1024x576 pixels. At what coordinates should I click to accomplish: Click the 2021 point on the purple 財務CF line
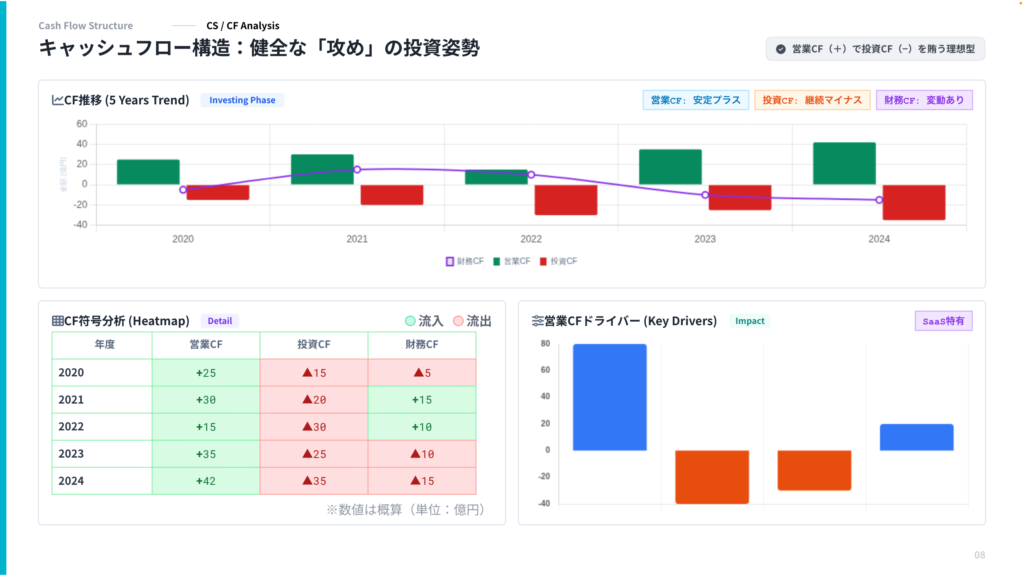(x=357, y=170)
